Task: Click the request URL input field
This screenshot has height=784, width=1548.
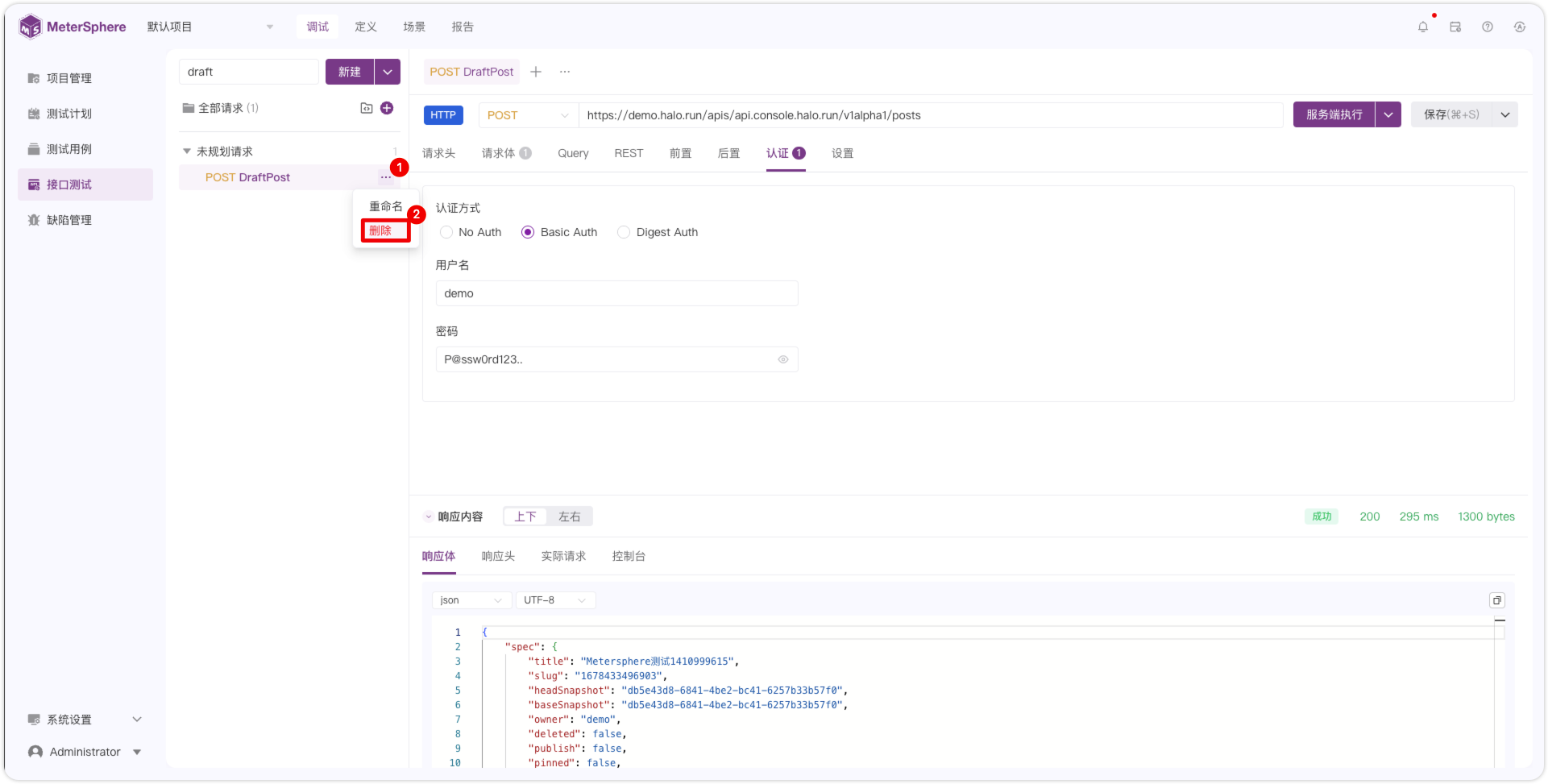Action: click(x=931, y=115)
